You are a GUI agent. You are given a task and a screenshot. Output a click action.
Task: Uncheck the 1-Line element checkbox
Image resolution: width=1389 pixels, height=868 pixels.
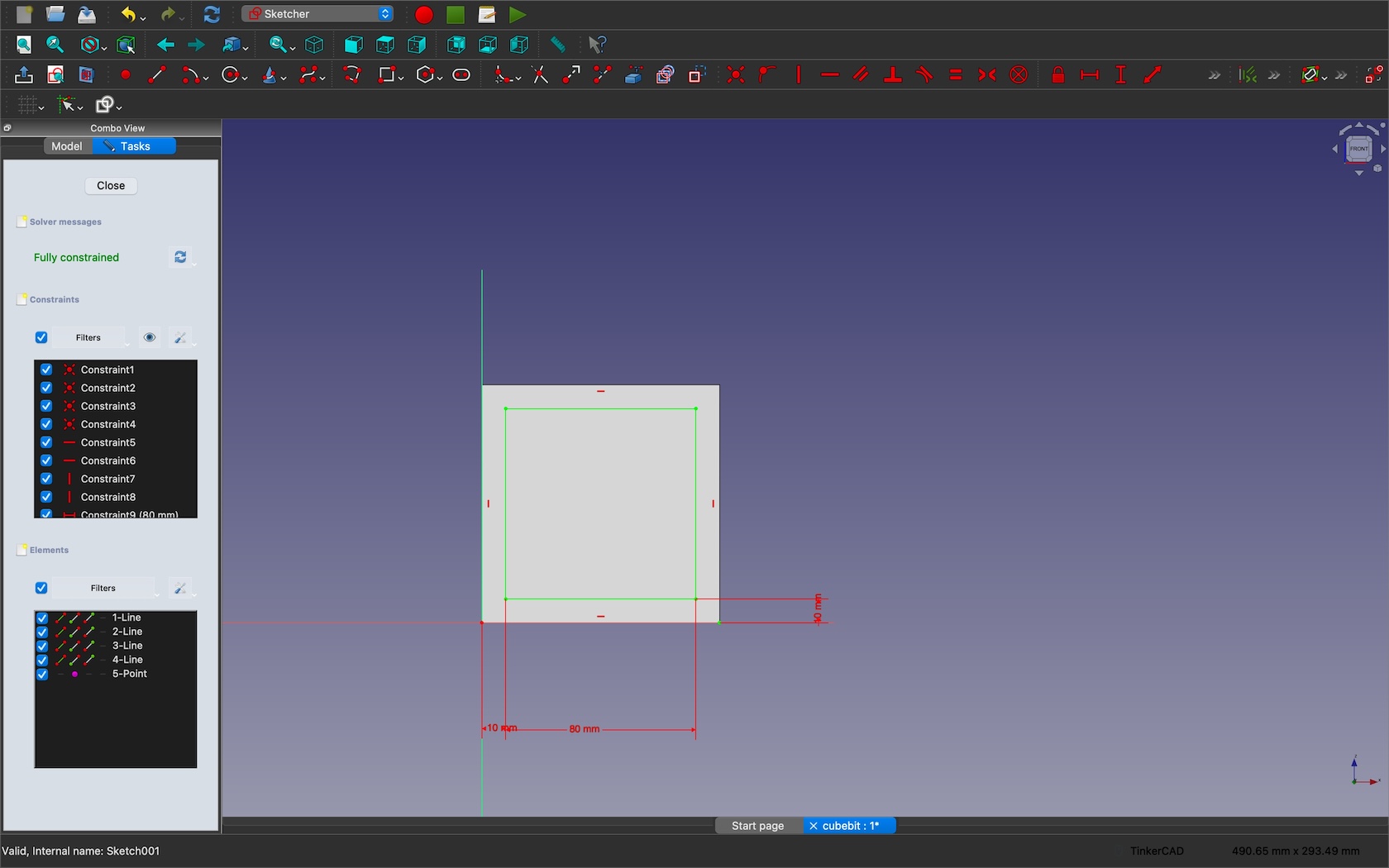pos(42,618)
